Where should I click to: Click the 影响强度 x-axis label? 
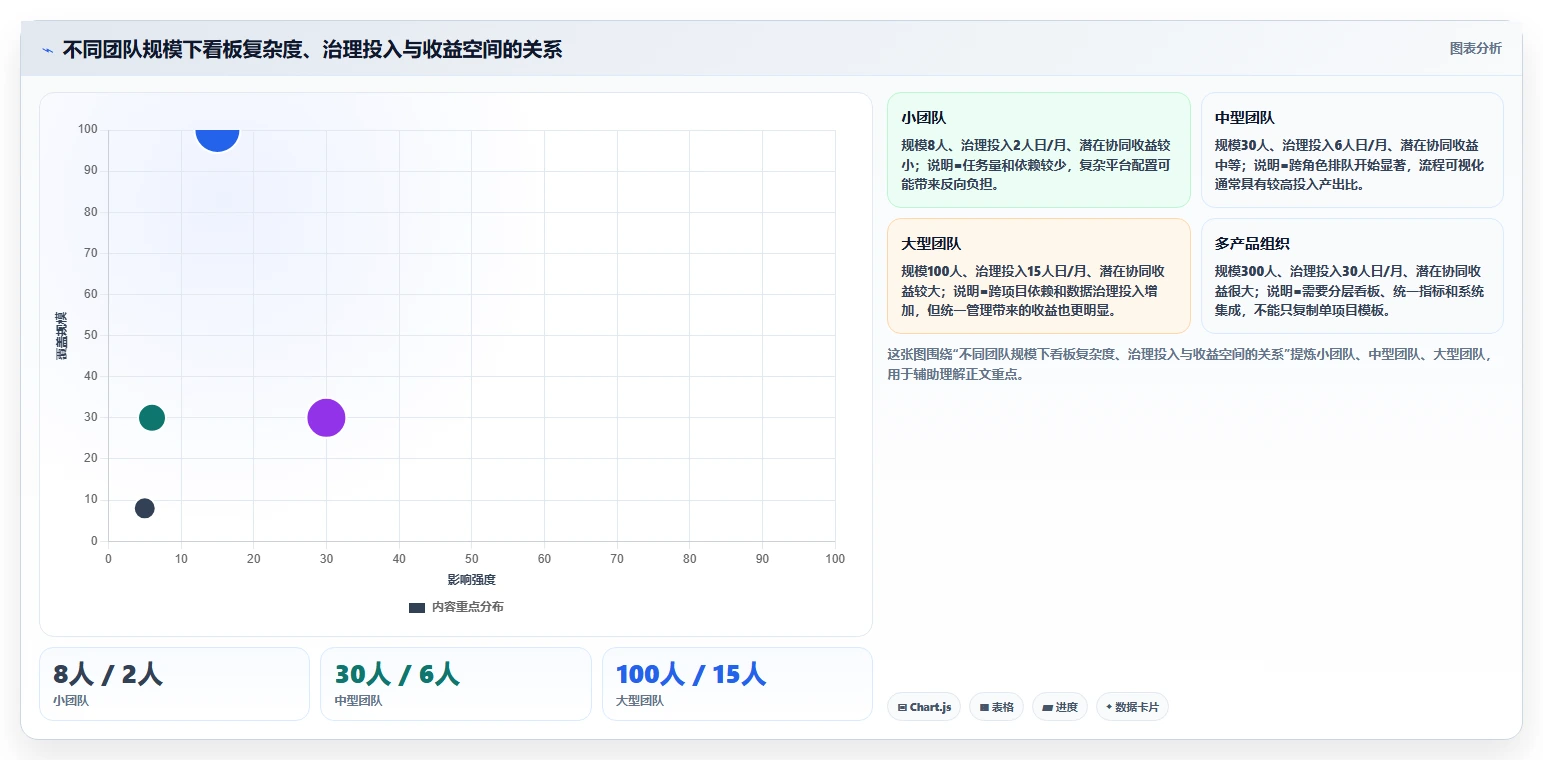click(x=472, y=580)
